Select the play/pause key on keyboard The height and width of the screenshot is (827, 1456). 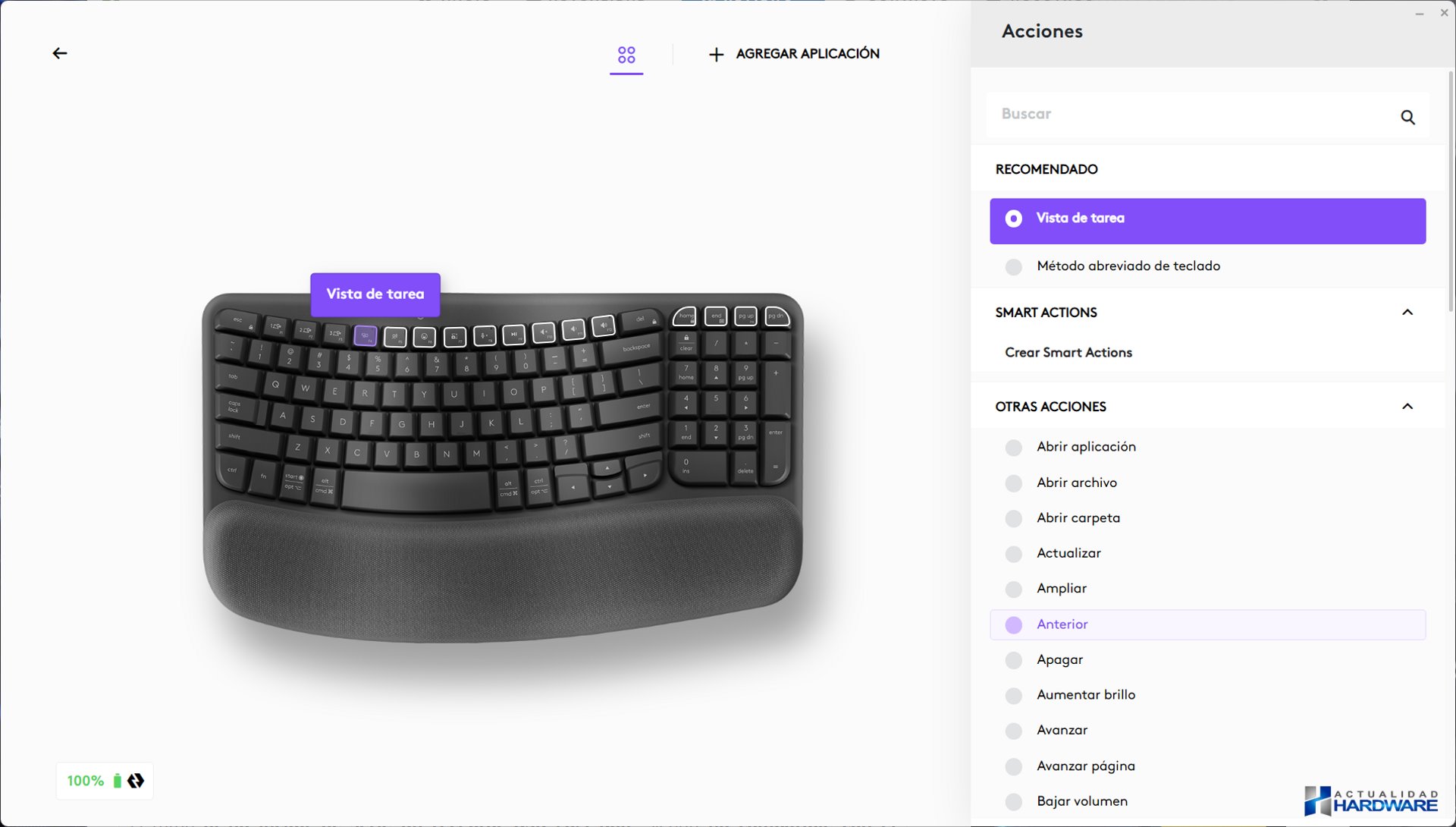[x=513, y=334]
